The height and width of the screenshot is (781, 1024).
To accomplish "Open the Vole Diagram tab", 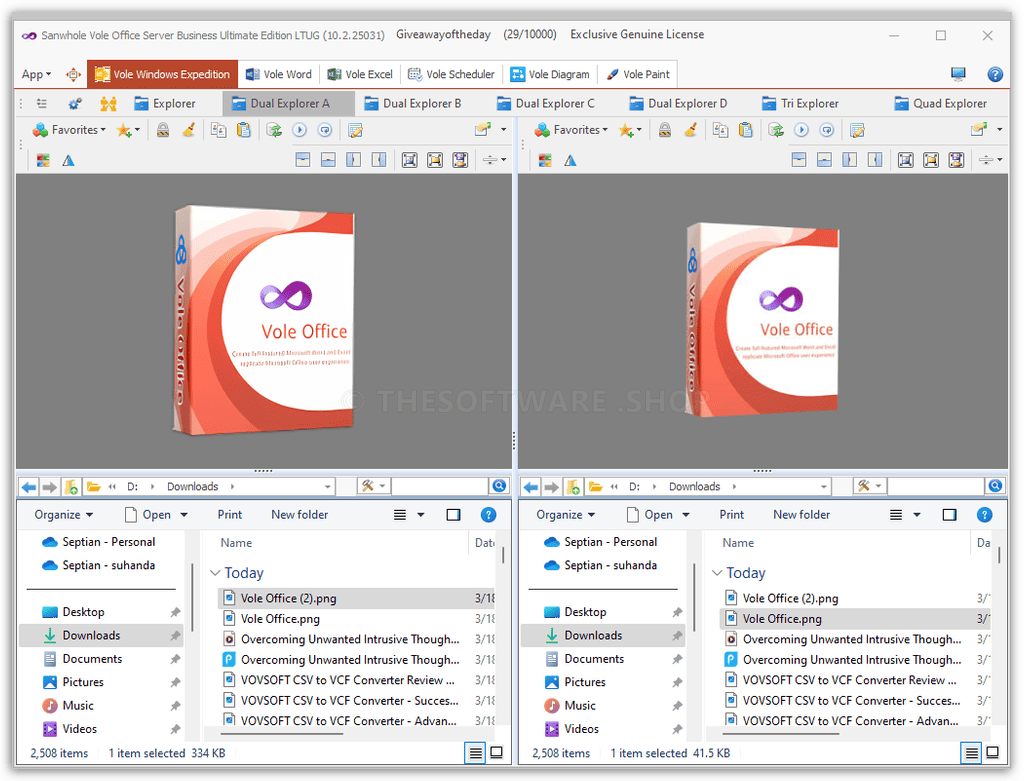I will click(x=550, y=74).
